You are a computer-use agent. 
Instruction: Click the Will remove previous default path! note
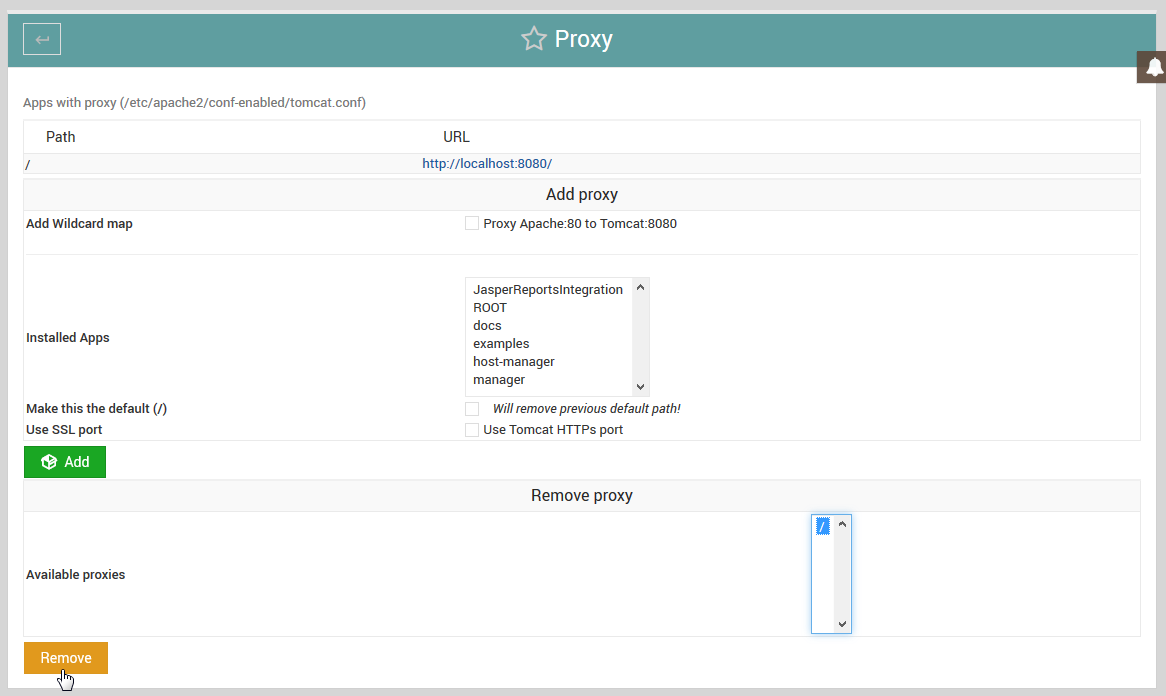[586, 409]
